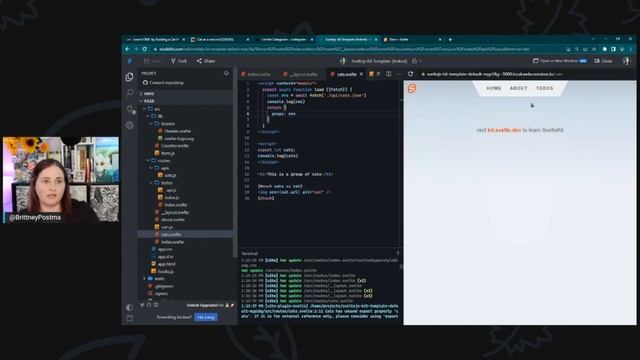Screen dimensions: 640x360
Task: Reload the preview pane
Action: (411, 74)
